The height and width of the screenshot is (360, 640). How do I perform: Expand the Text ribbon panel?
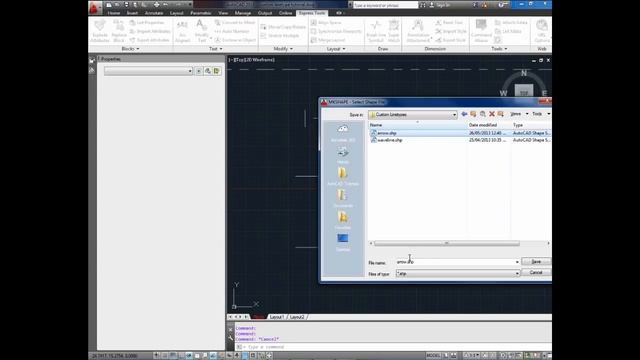pos(216,49)
